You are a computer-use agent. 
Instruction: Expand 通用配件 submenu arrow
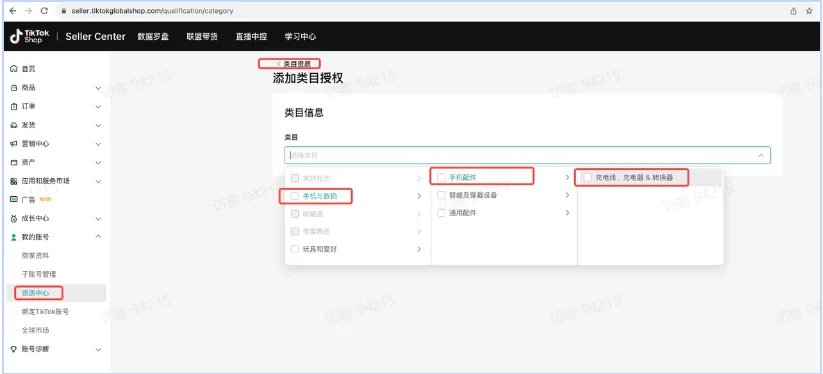click(567, 213)
